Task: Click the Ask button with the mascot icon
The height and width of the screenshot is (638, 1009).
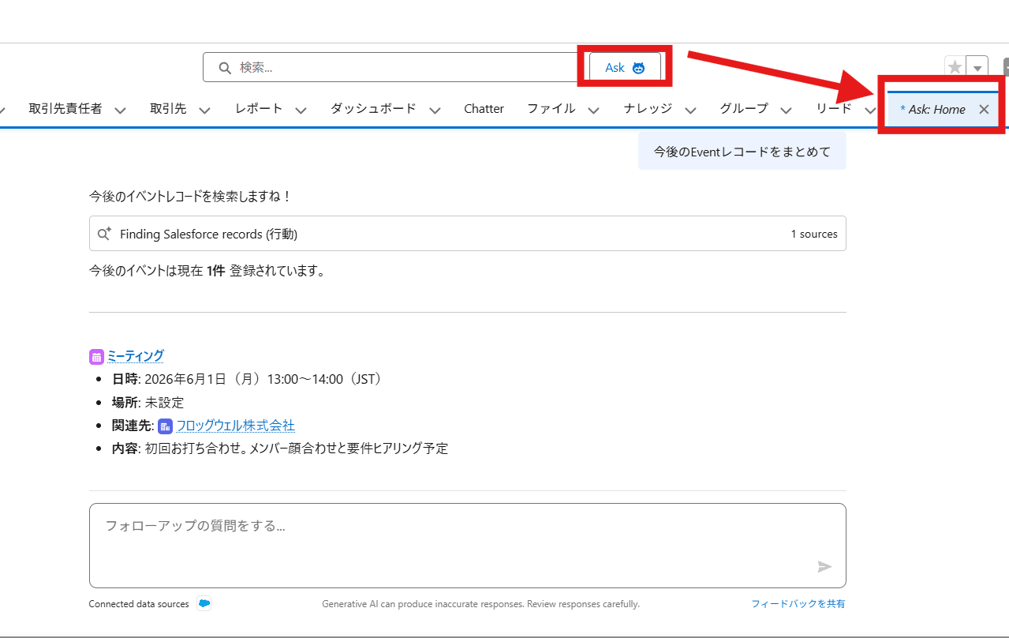Action: (x=624, y=67)
